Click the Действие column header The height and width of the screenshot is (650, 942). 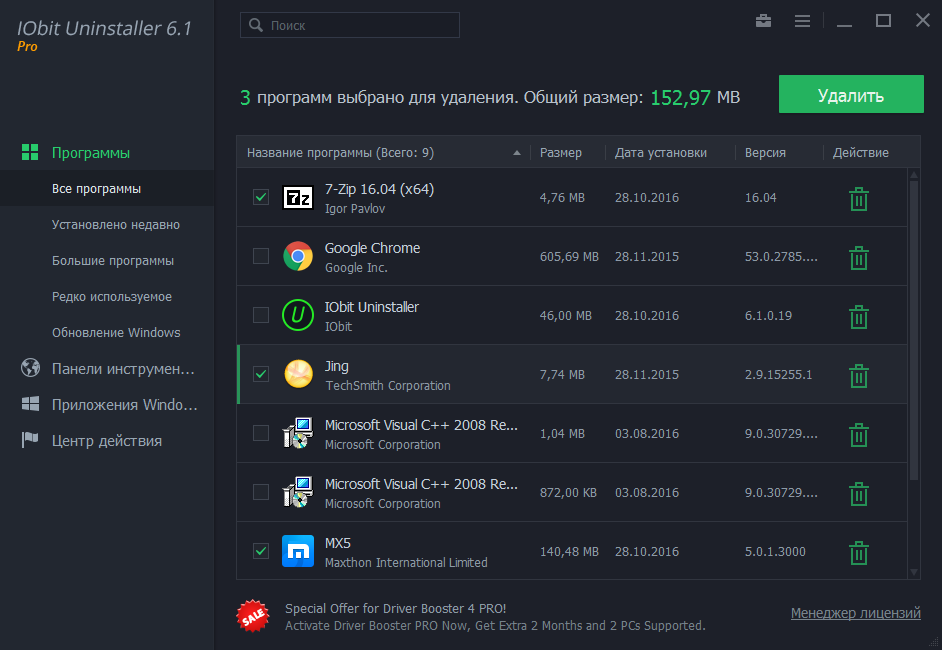[x=860, y=153]
